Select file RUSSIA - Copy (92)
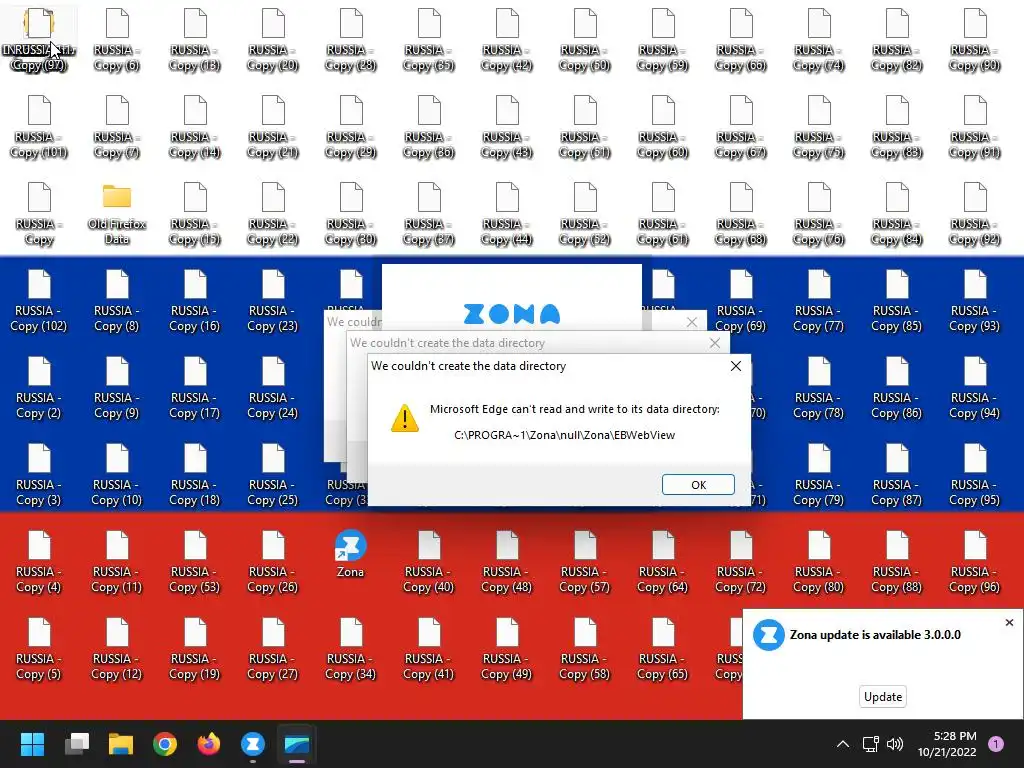Viewport: 1024px width, 768px height. coord(974,213)
